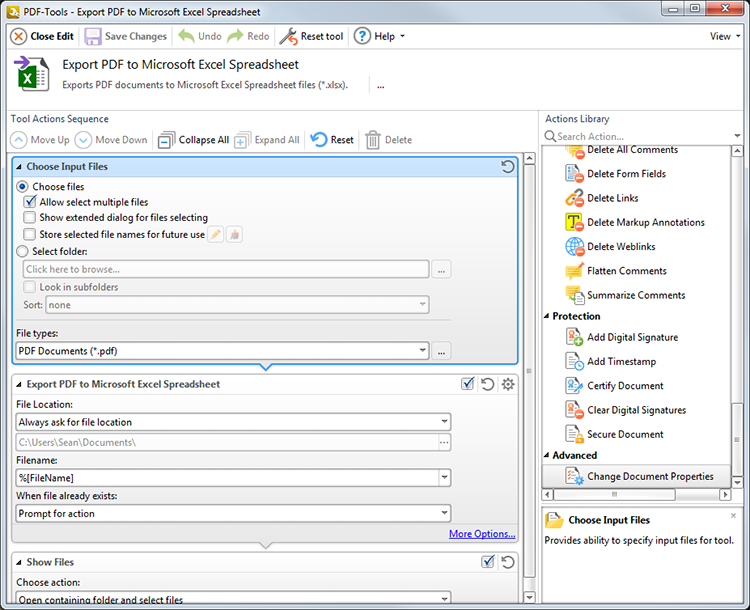750x610 pixels.
Task: Browse export file location ellipsis
Action: pyautogui.click(x=444, y=442)
